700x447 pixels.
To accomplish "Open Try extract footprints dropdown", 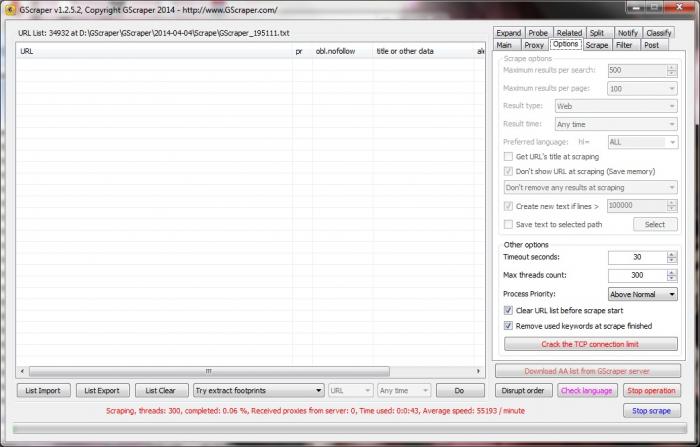I will (258, 391).
